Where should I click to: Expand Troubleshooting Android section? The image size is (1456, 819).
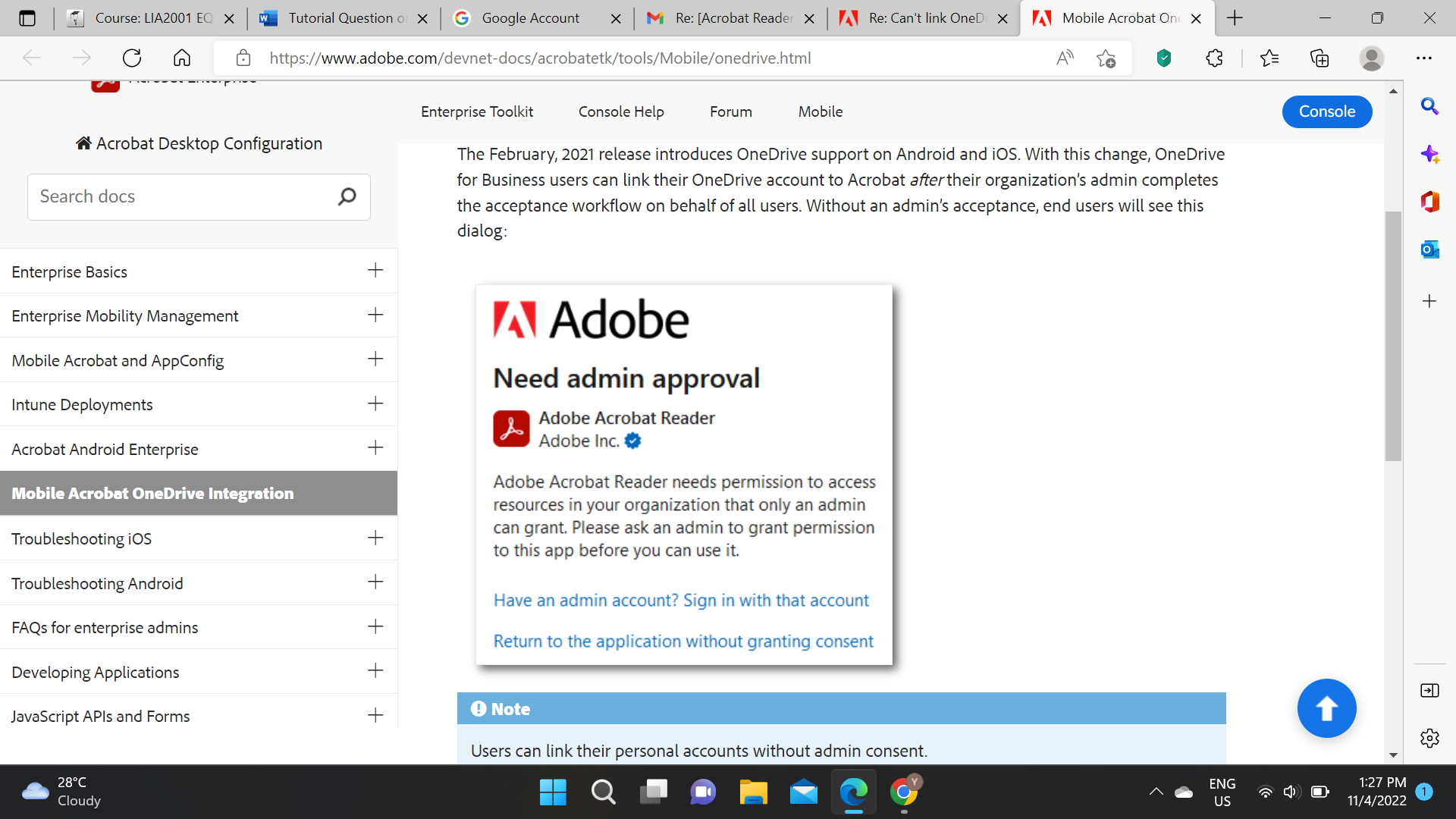pyautogui.click(x=375, y=582)
